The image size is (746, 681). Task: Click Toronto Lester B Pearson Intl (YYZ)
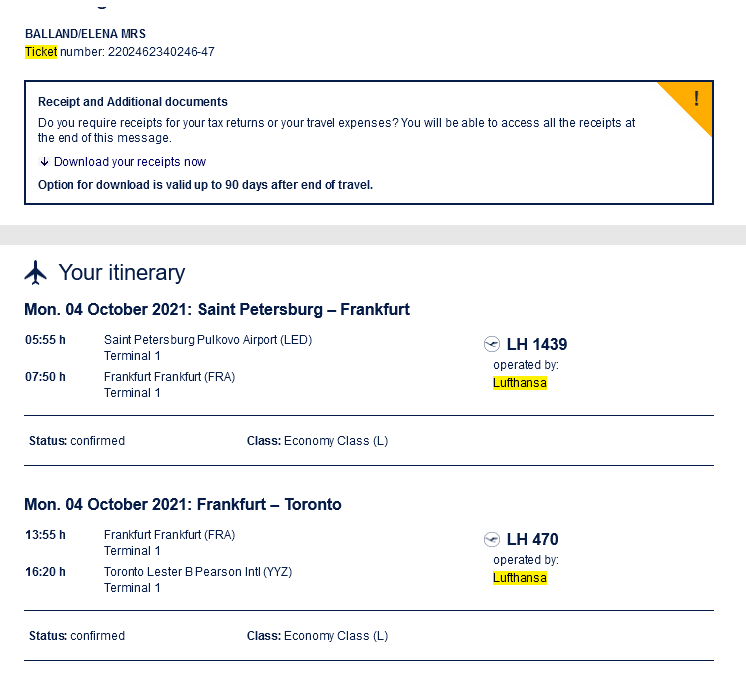click(198, 572)
